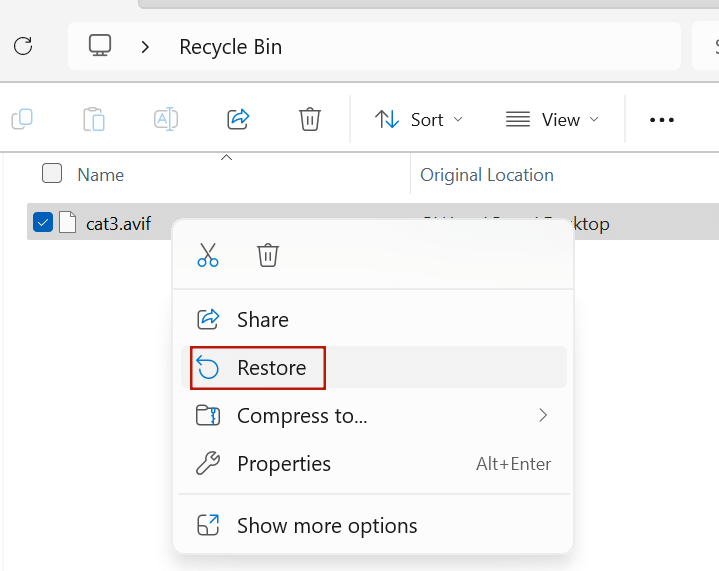The height and width of the screenshot is (571, 719).
Task: Click the Delete trash icon in the toolbar
Action: point(310,120)
